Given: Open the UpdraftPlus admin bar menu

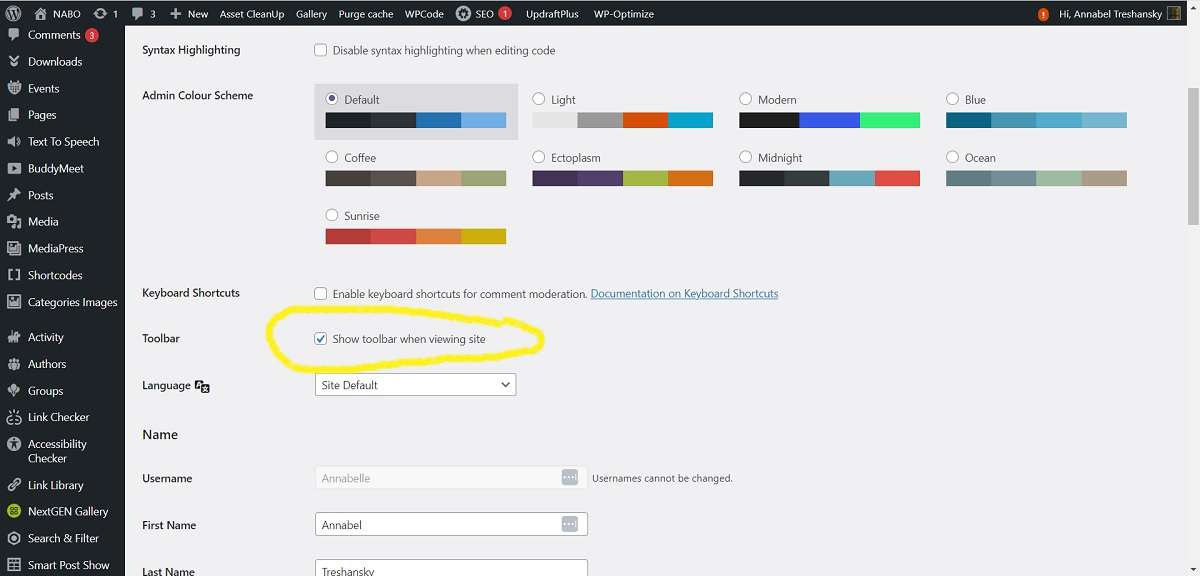Looking at the screenshot, I should (x=552, y=14).
